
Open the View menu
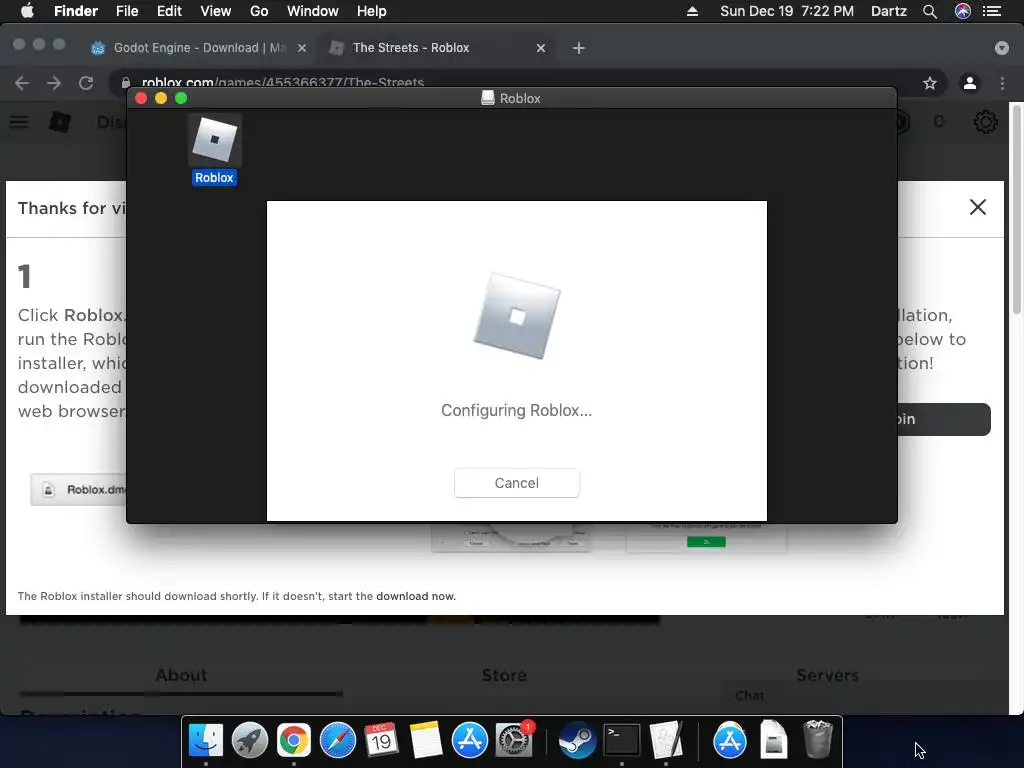tap(216, 11)
